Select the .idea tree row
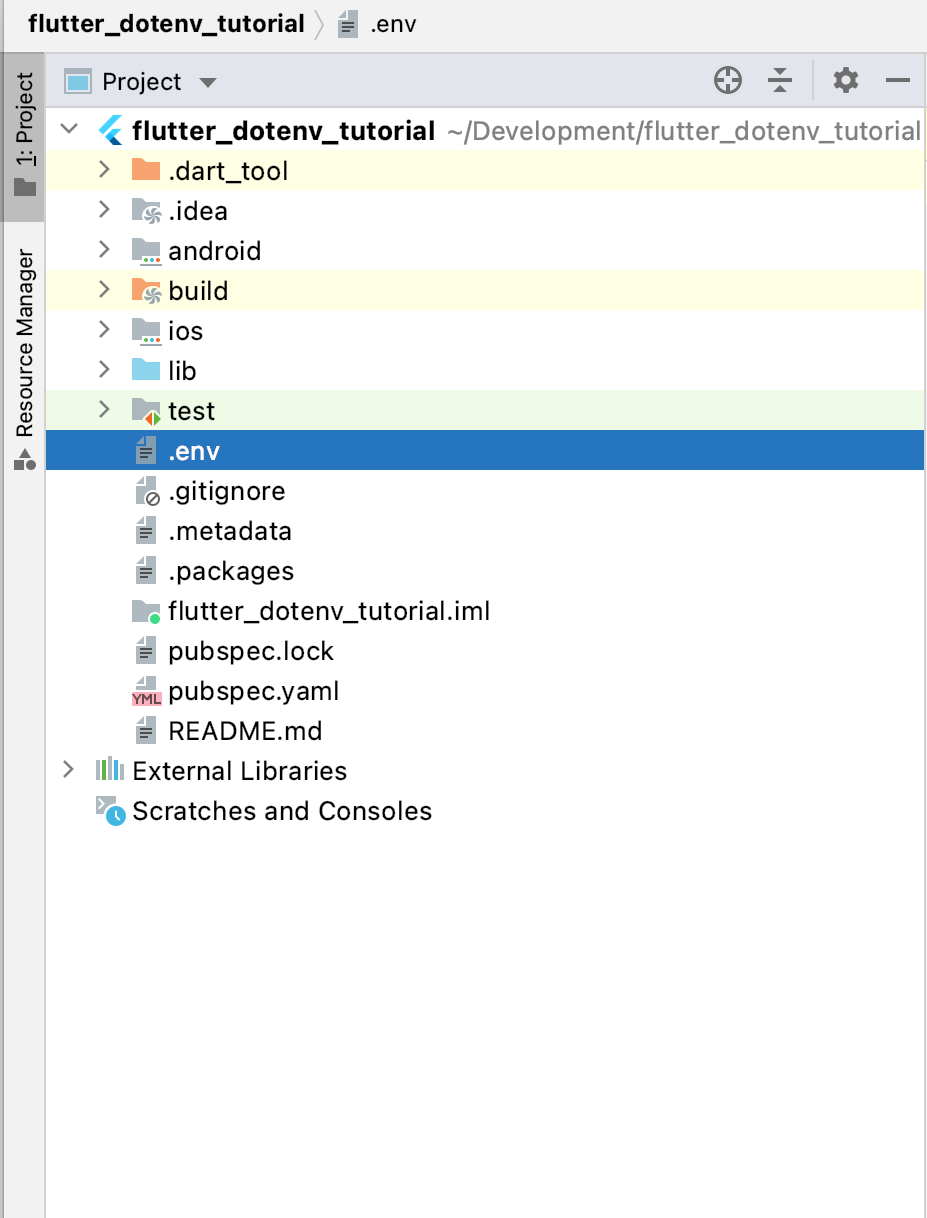The width and height of the screenshot is (927, 1218). pyautogui.click(x=485, y=210)
